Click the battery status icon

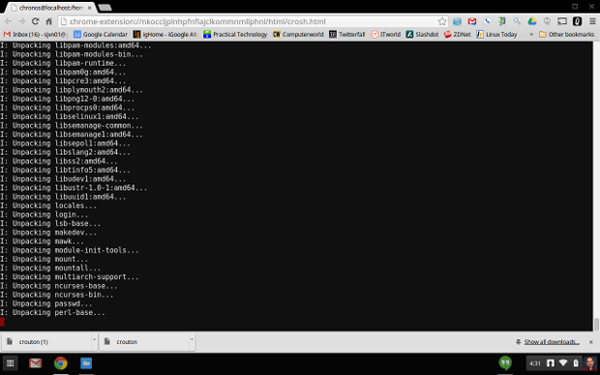(576, 363)
